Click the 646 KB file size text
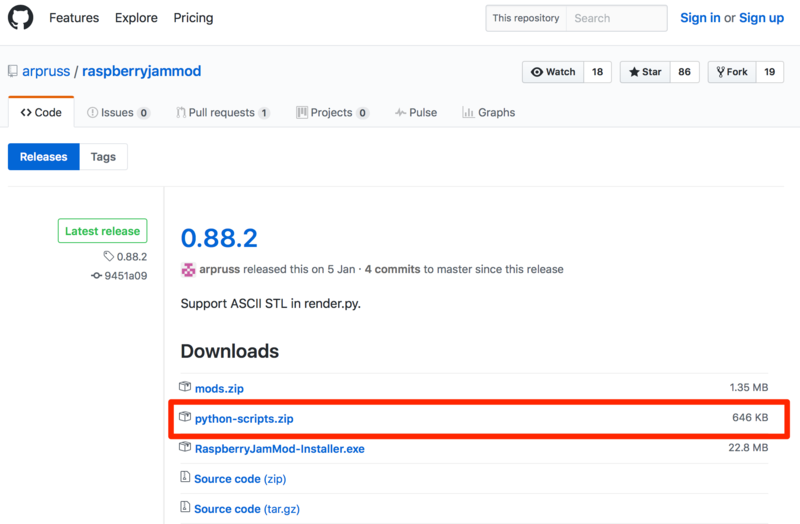Screen dimensions: 800x524 (750, 417)
